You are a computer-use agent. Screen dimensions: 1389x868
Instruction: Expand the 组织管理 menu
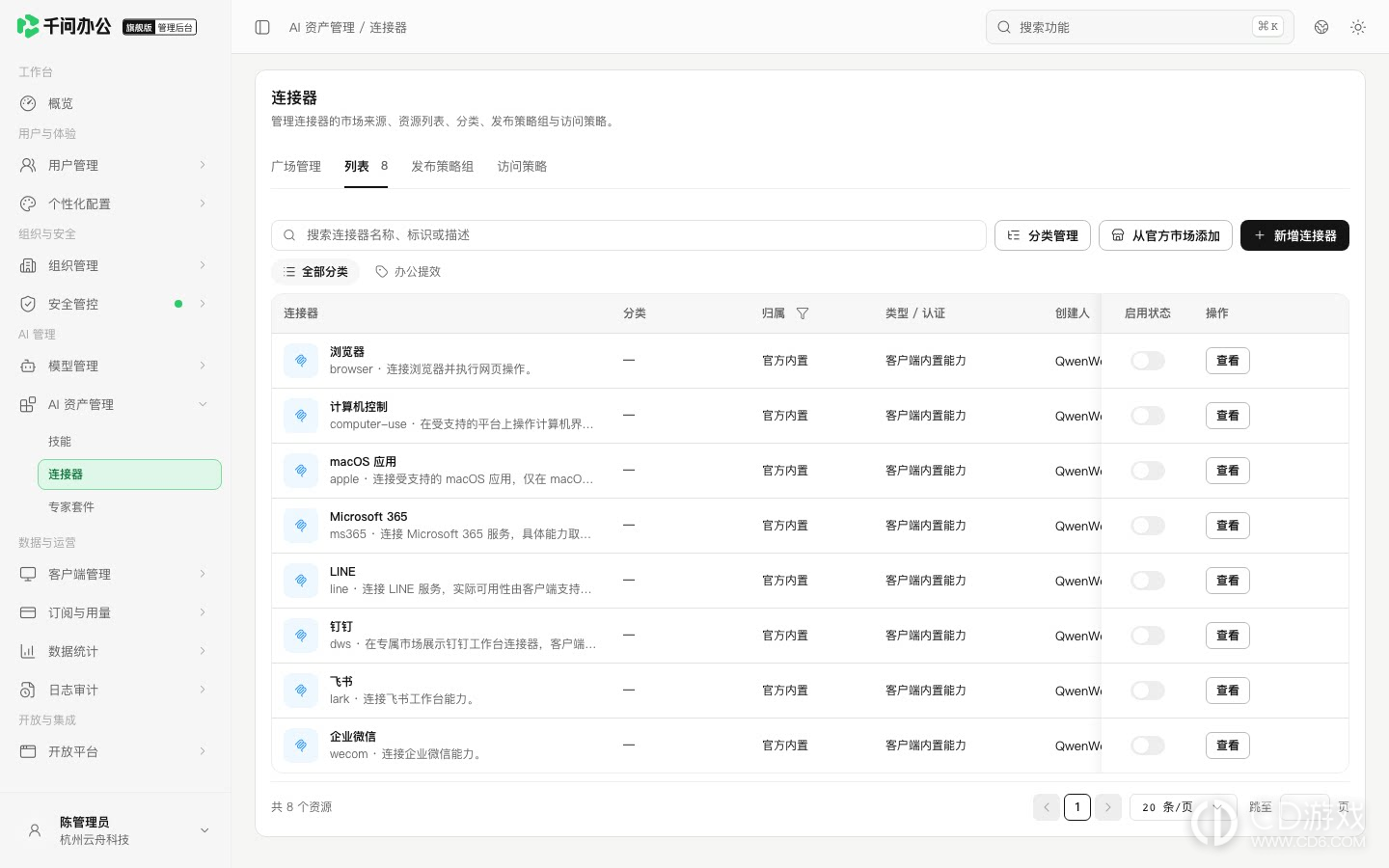tap(115, 265)
